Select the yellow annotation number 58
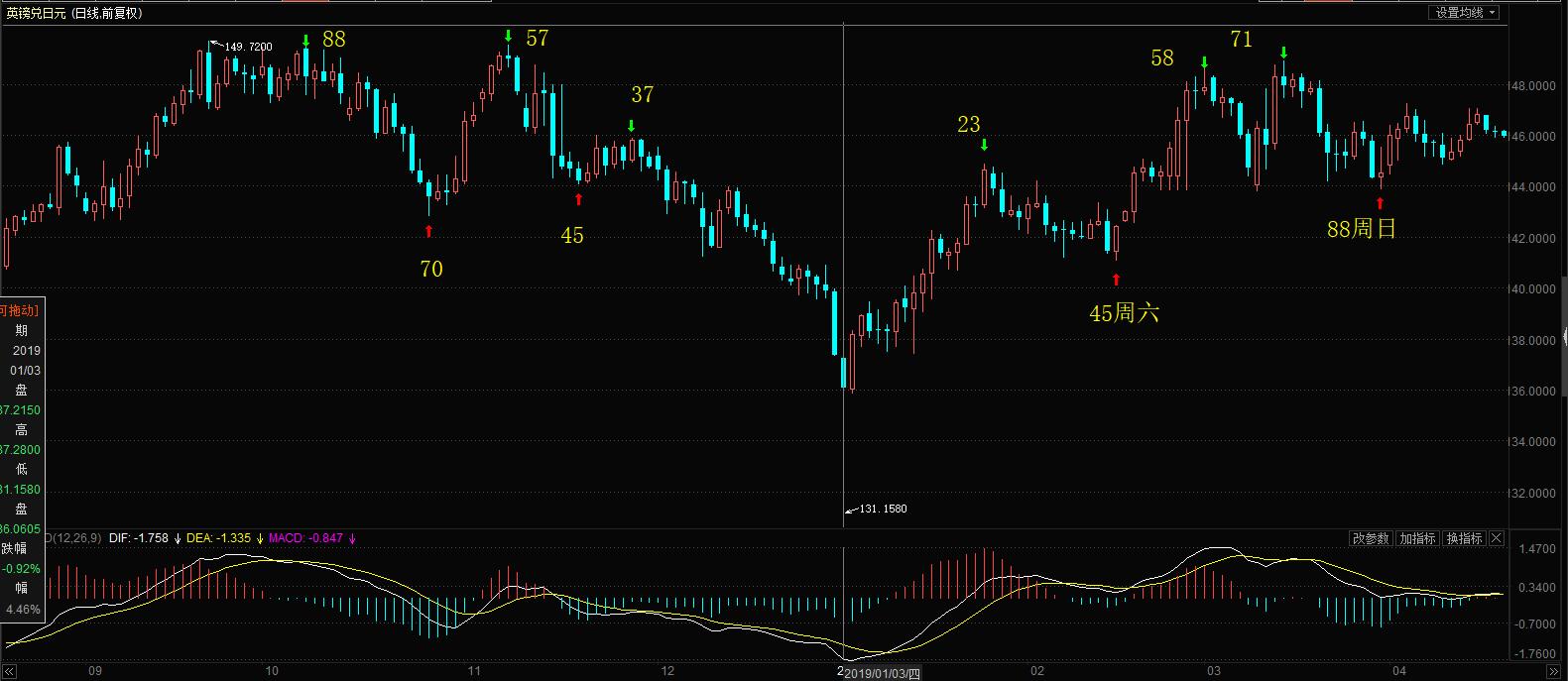This screenshot has width=1568, height=681. (x=1162, y=58)
